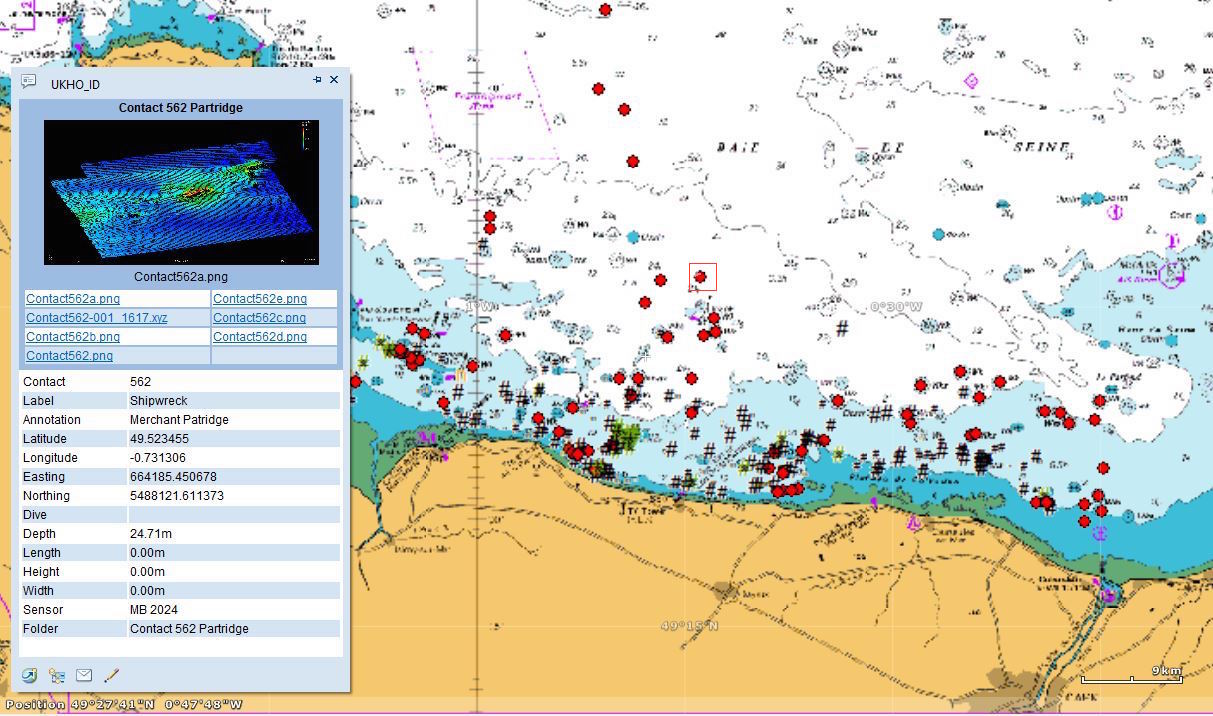This screenshot has width=1213, height=716.
Task: Click the red wreck marker inside the red square
Action: pos(700,277)
